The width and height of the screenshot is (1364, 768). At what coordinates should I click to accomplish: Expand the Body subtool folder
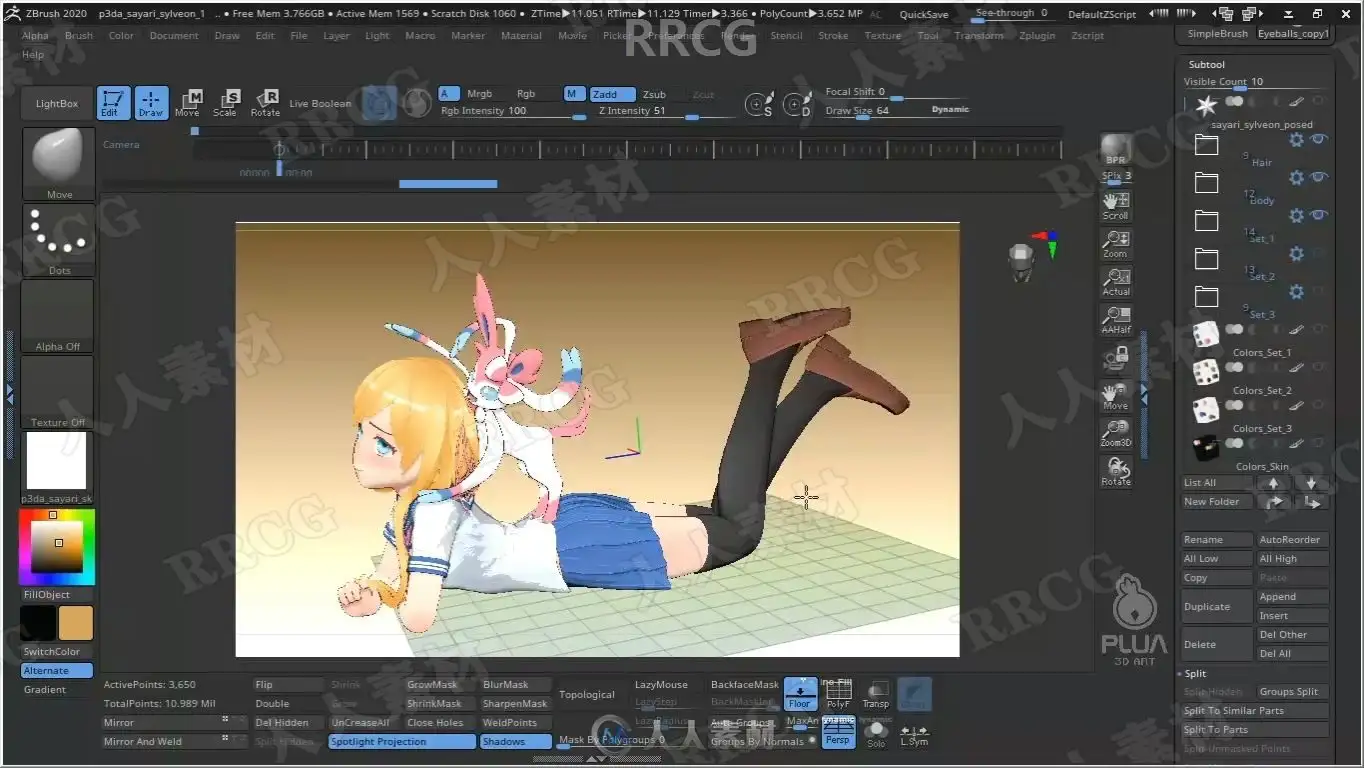point(1207,183)
